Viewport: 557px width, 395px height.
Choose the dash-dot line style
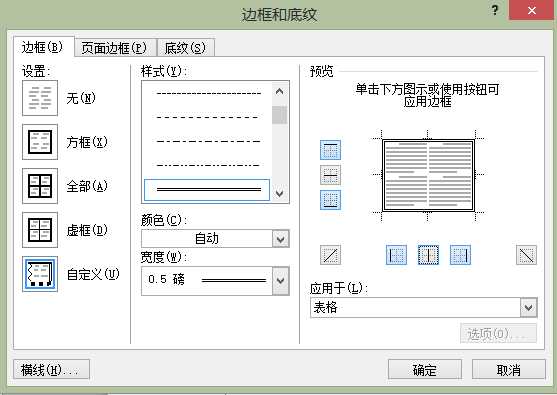pyautogui.click(x=209, y=141)
